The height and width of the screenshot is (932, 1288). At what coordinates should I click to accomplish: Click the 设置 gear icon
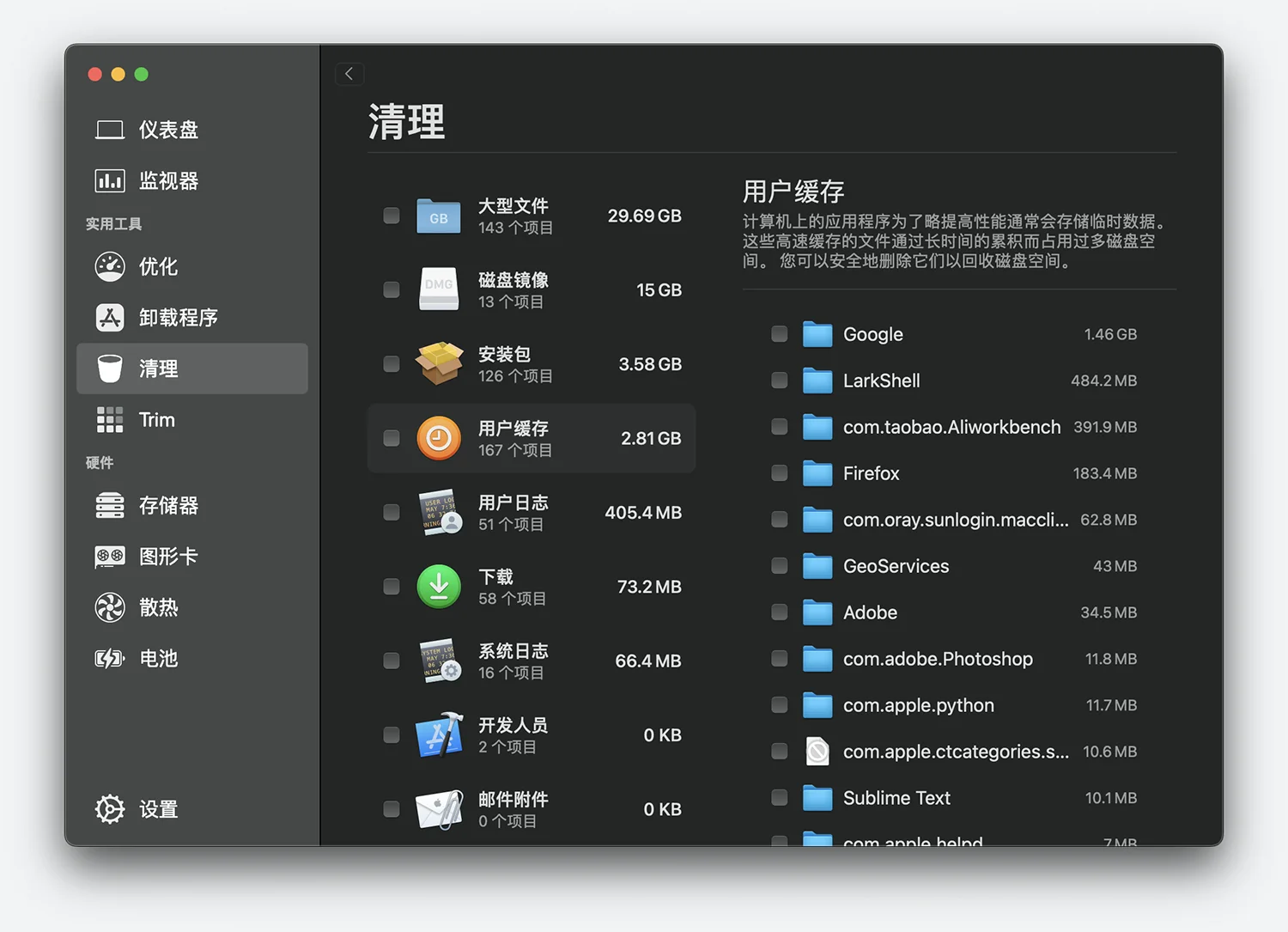coord(110,809)
